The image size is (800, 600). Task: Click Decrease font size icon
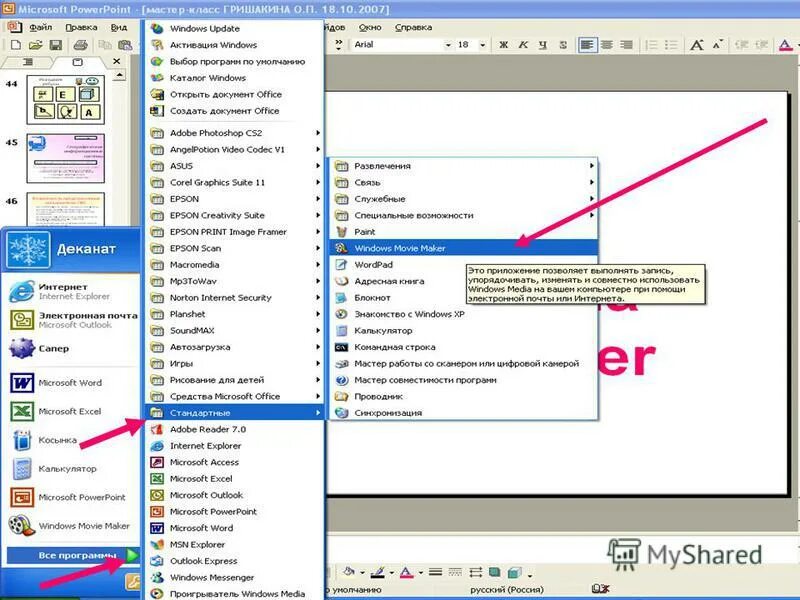click(718, 44)
